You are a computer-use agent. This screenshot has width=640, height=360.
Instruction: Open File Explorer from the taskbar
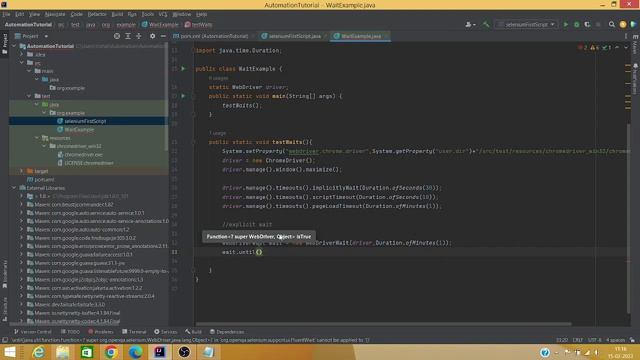coord(62,352)
